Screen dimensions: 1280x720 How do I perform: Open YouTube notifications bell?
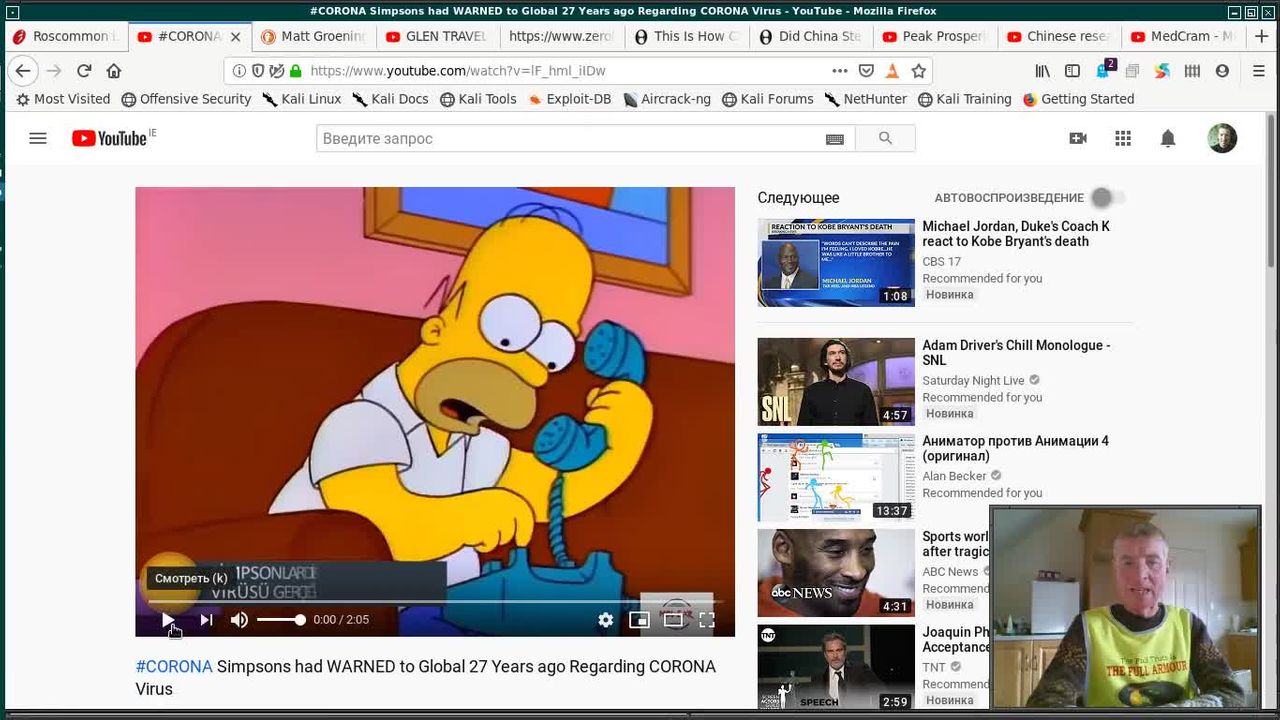(x=1167, y=139)
